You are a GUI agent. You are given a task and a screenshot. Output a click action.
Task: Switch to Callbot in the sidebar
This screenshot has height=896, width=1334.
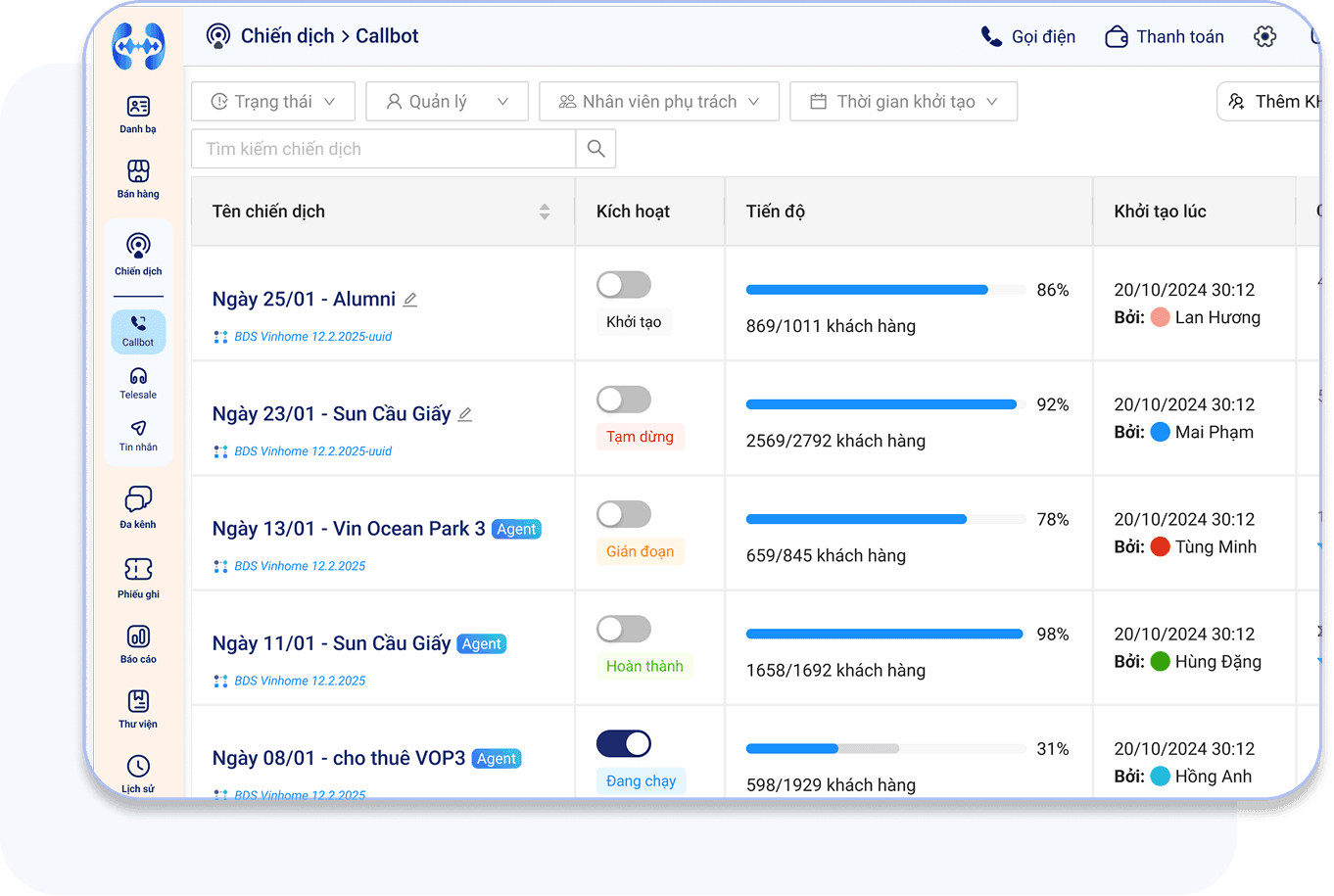coord(138,331)
